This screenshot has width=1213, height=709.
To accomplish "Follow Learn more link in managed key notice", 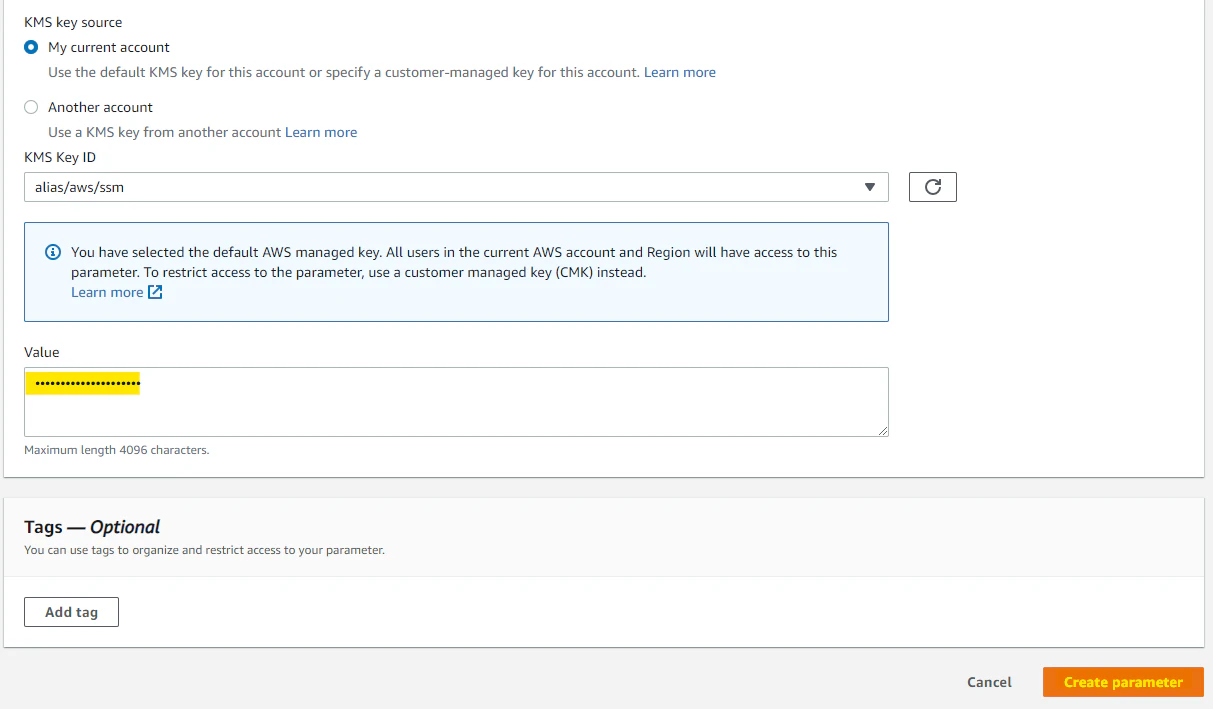I will pyautogui.click(x=107, y=292).
